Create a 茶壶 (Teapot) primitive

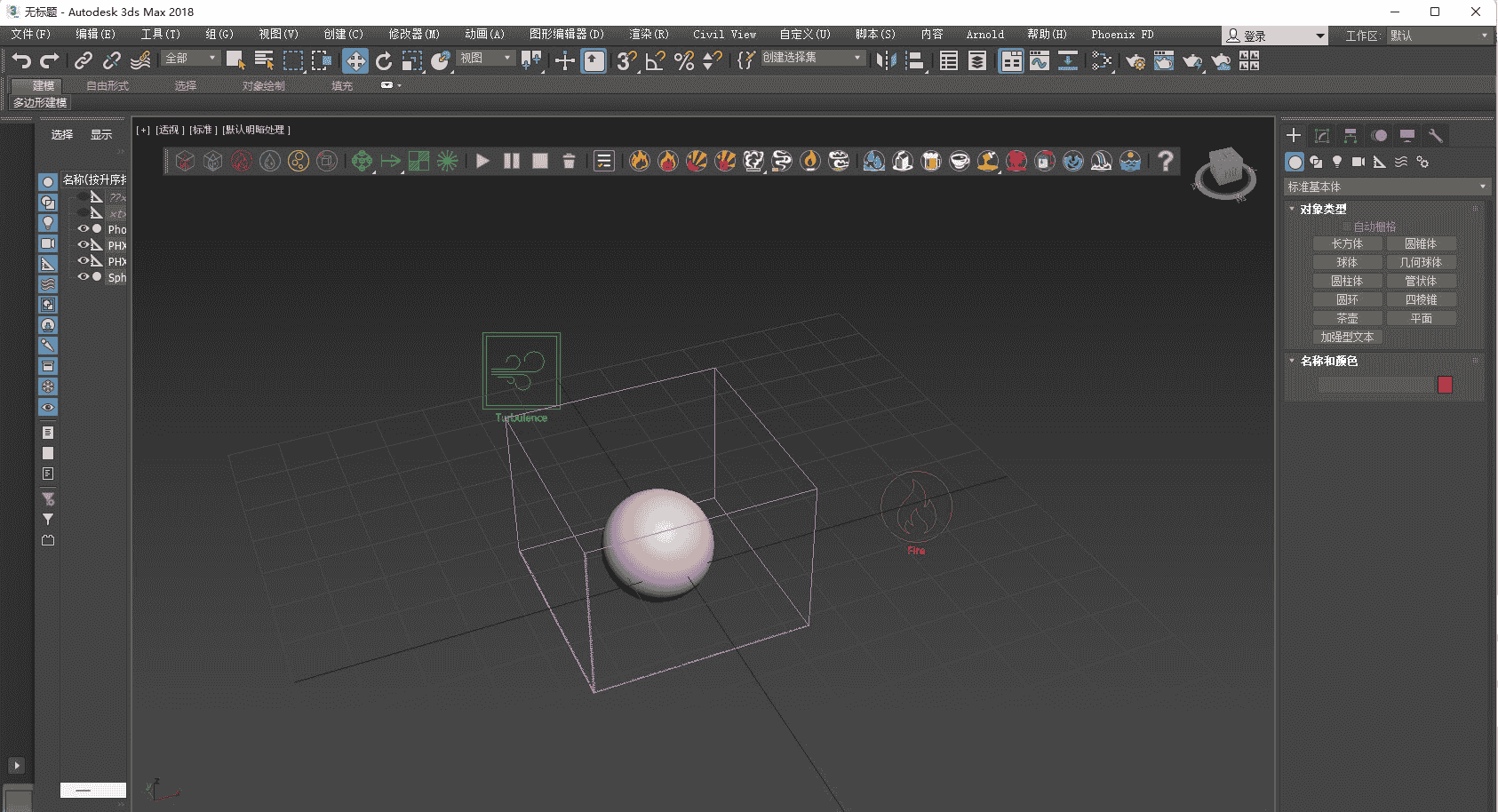tap(1347, 317)
